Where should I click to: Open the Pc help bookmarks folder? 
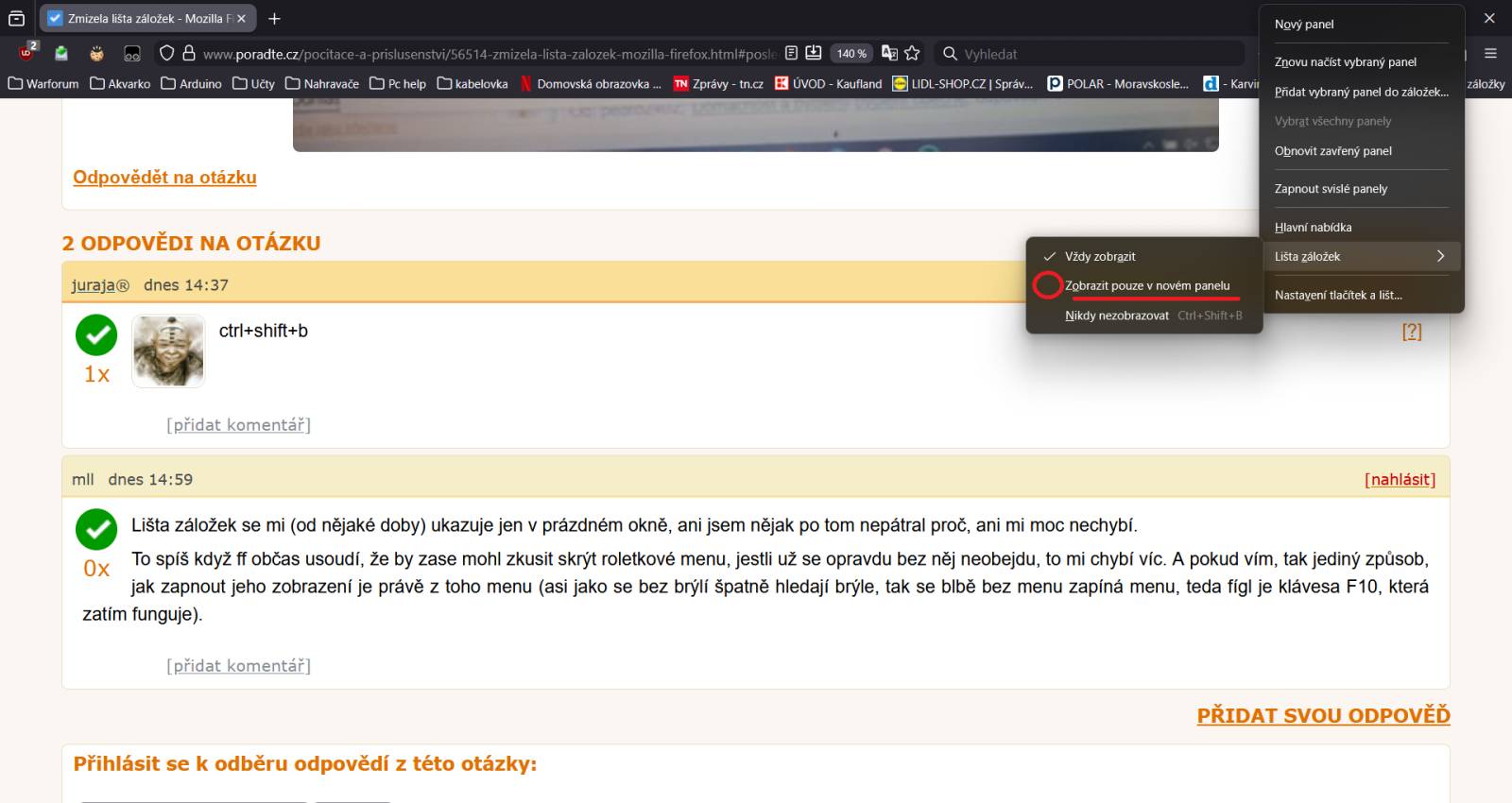(398, 84)
